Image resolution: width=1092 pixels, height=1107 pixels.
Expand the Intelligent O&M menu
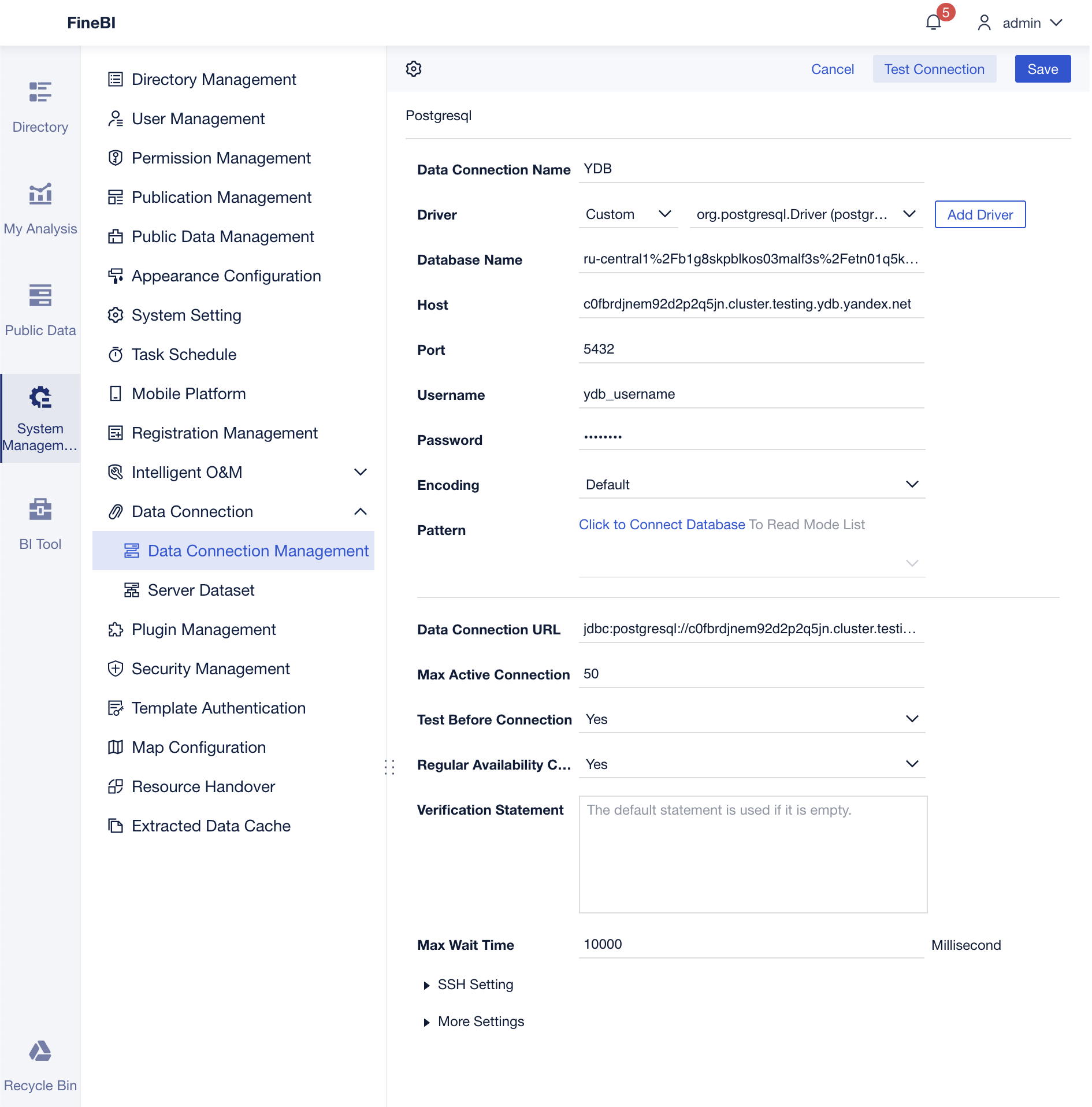[360, 472]
